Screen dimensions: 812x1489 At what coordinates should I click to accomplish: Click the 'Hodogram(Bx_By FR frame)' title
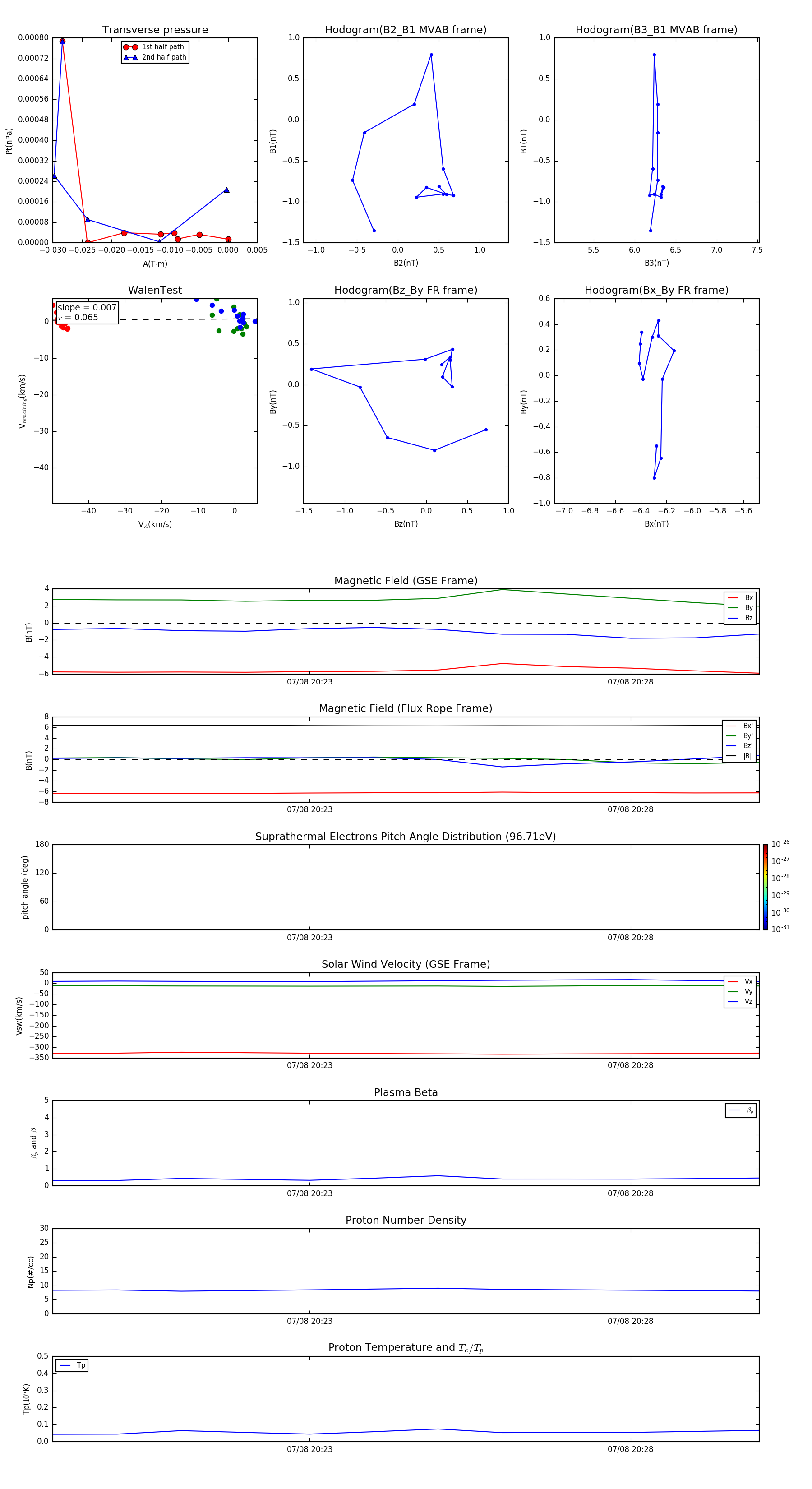pos(656,290)
